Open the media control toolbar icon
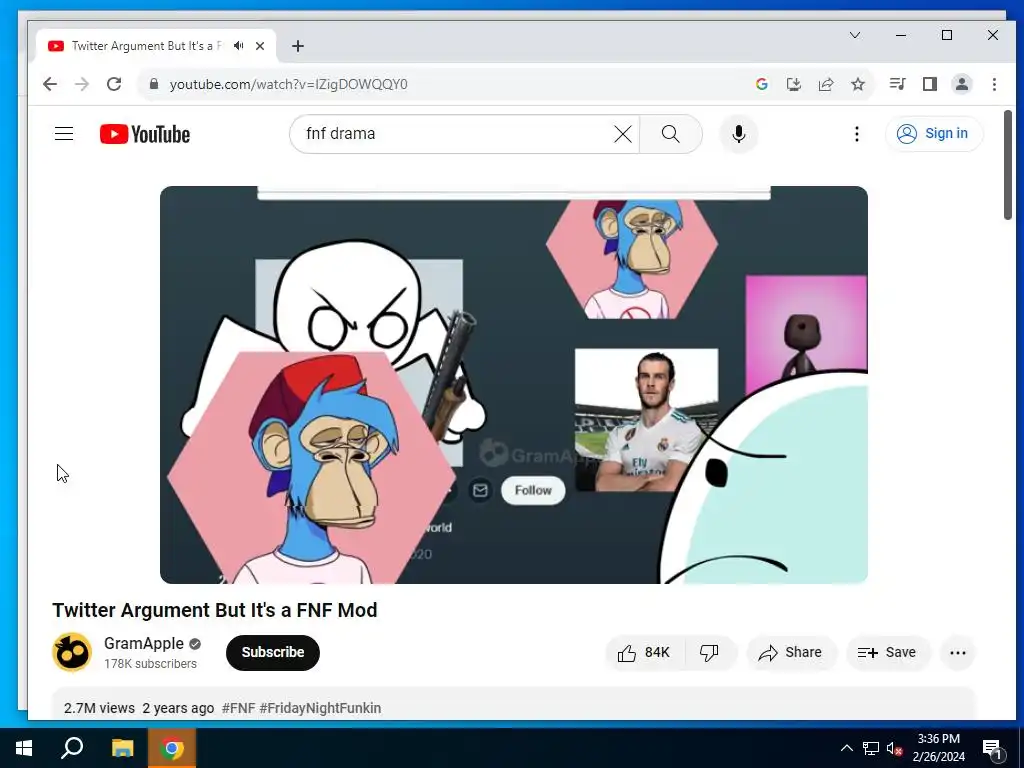1024x768 pixels. click(x=897, y=84)
